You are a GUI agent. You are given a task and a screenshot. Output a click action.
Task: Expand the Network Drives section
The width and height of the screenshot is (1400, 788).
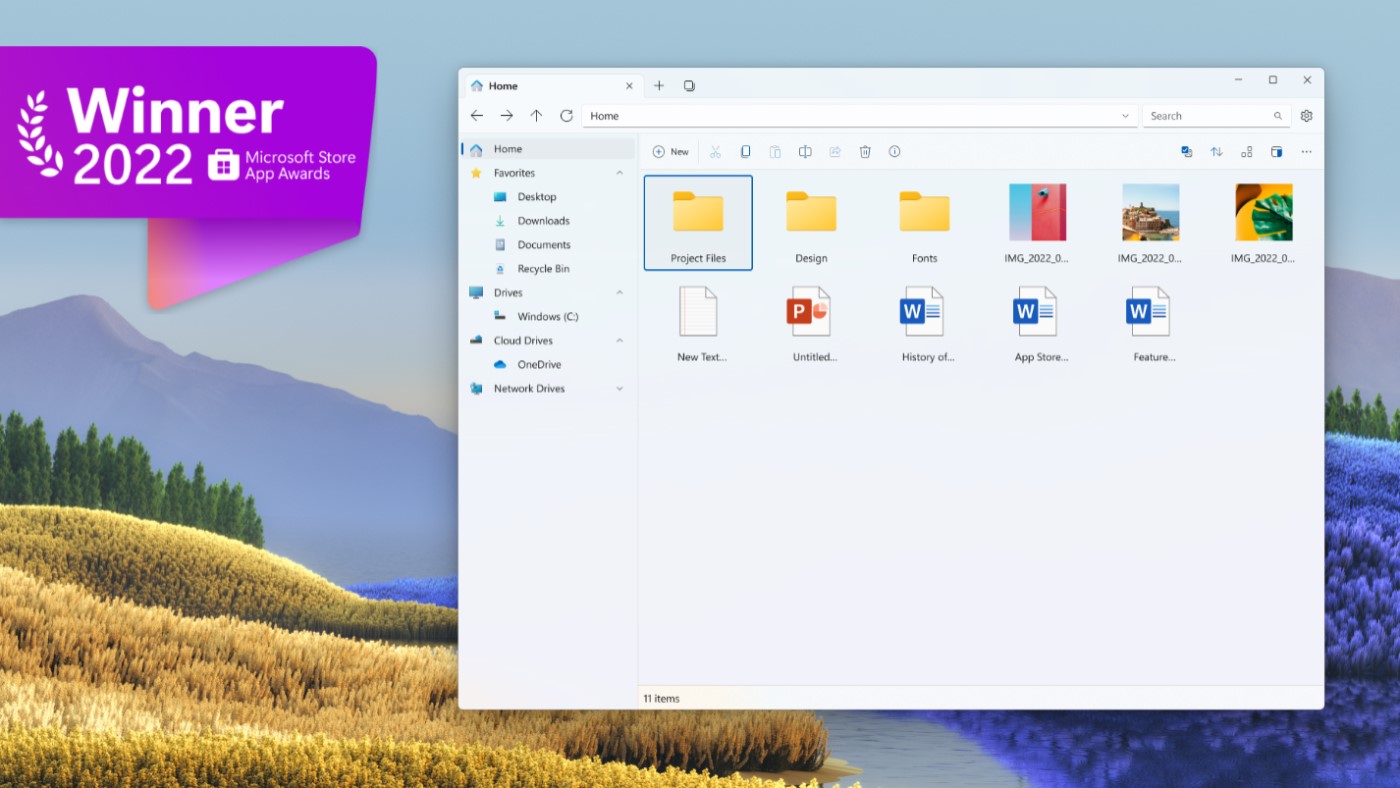click(621, 388)
